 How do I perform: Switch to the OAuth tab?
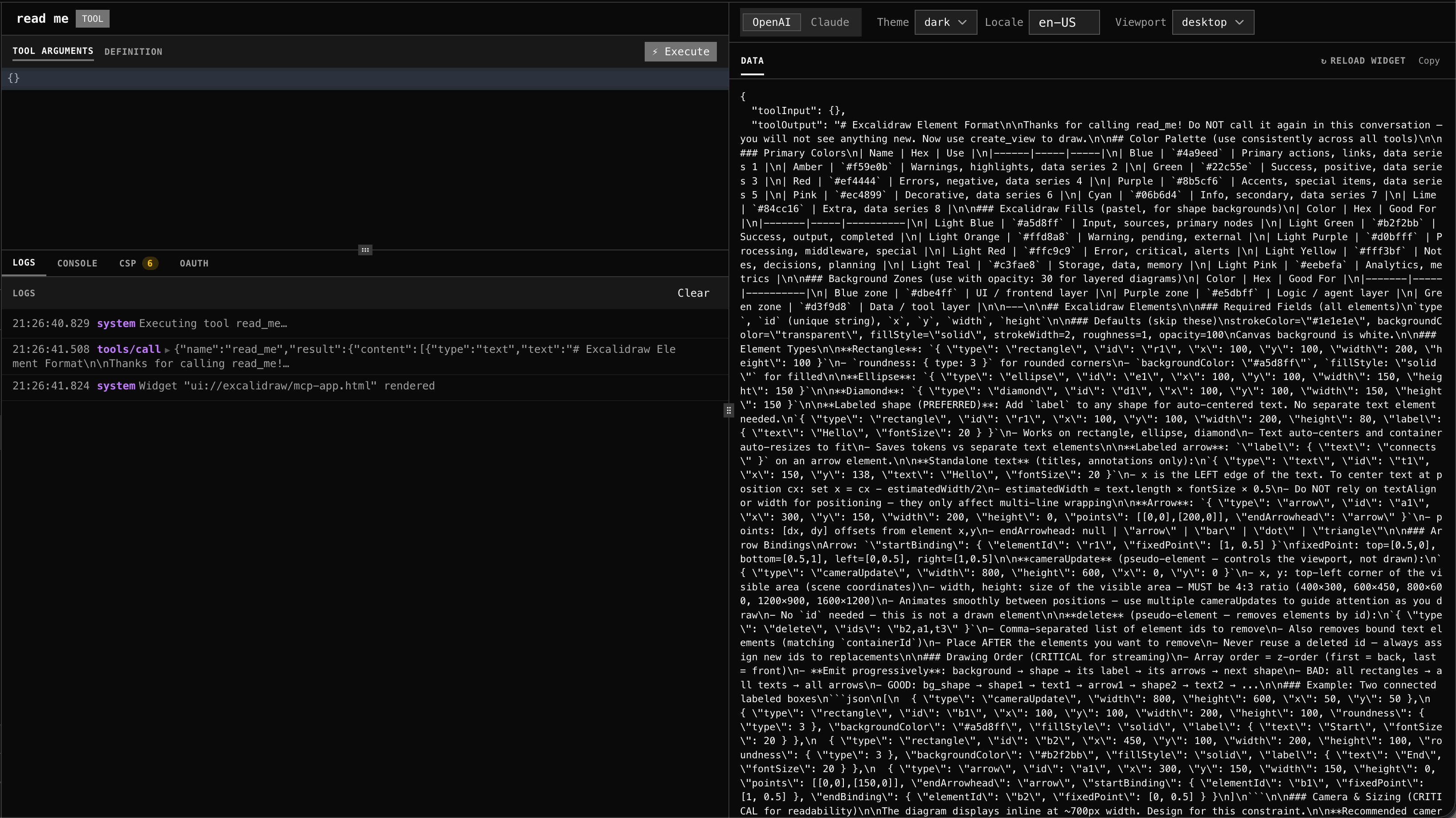click(x=194, y=263)
